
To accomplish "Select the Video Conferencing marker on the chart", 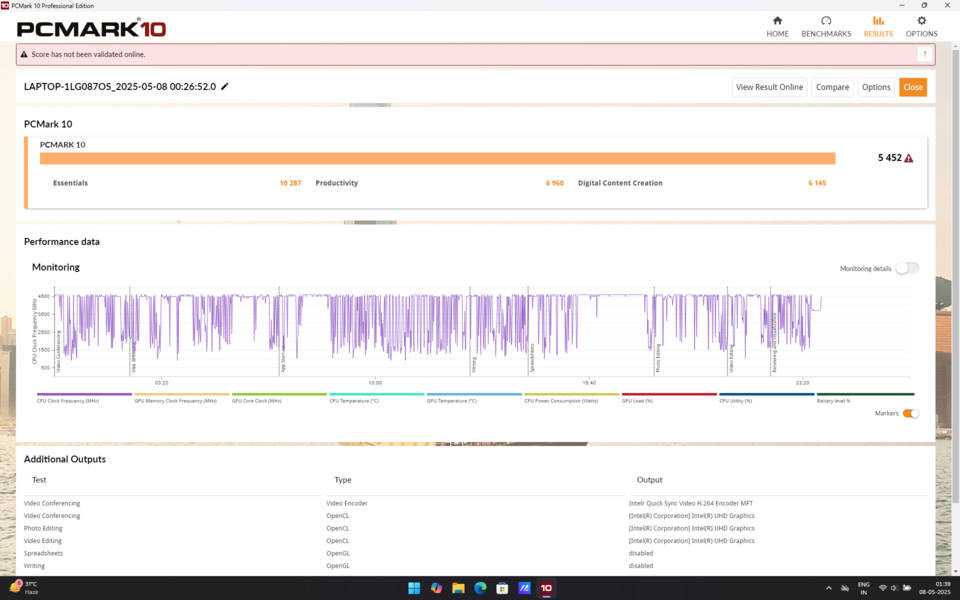I will point(59,353).
